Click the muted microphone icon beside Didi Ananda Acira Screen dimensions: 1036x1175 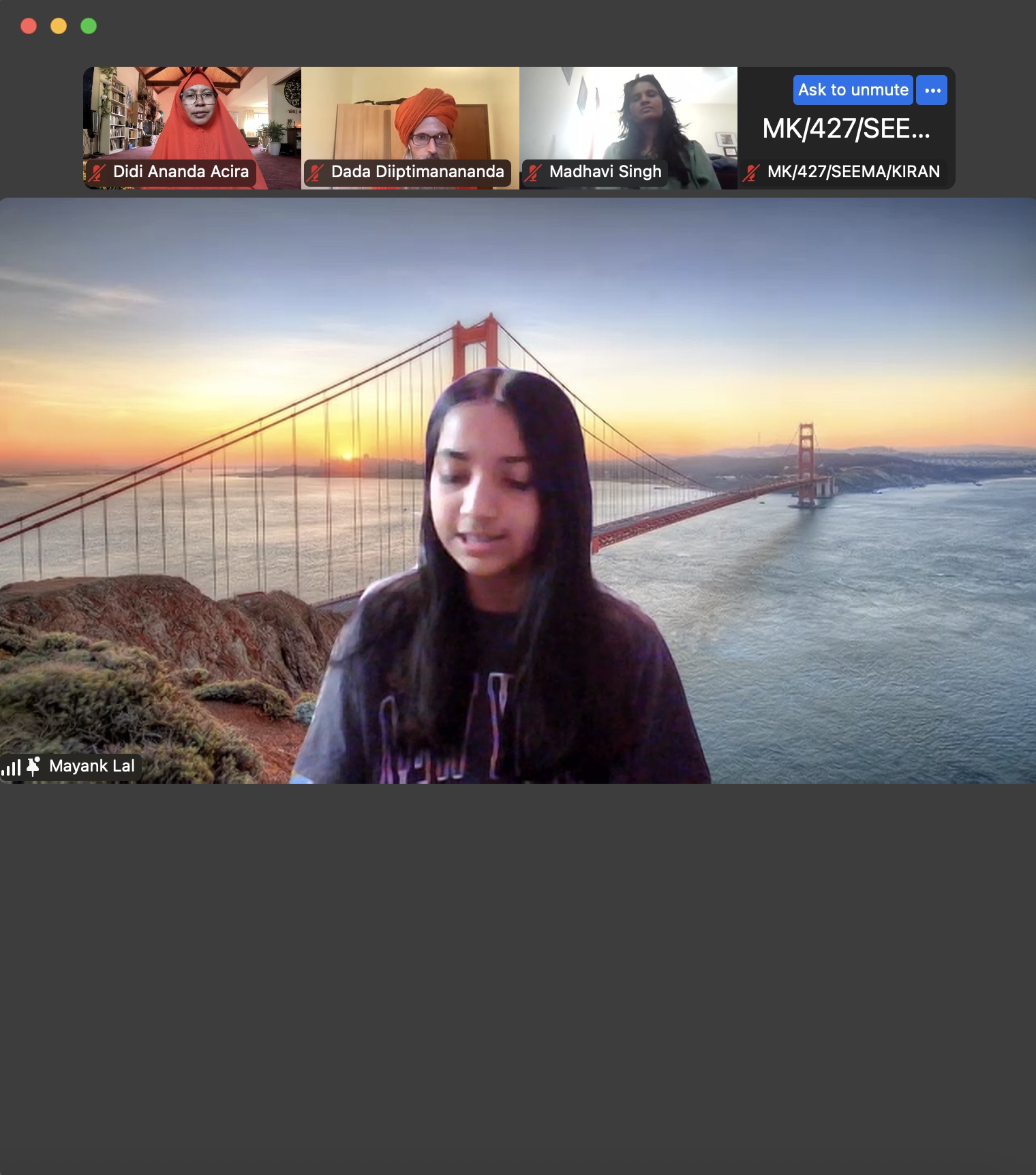coord(97,172)
